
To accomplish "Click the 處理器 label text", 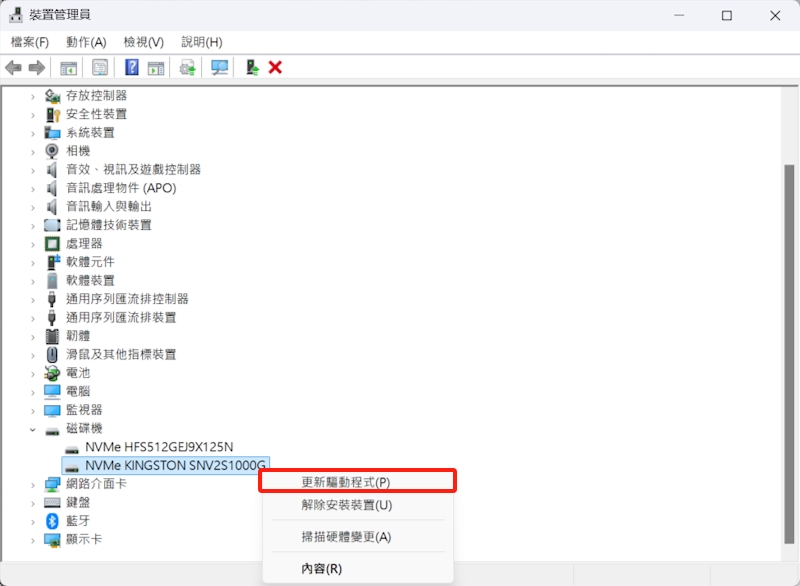I will pos(84,243).
